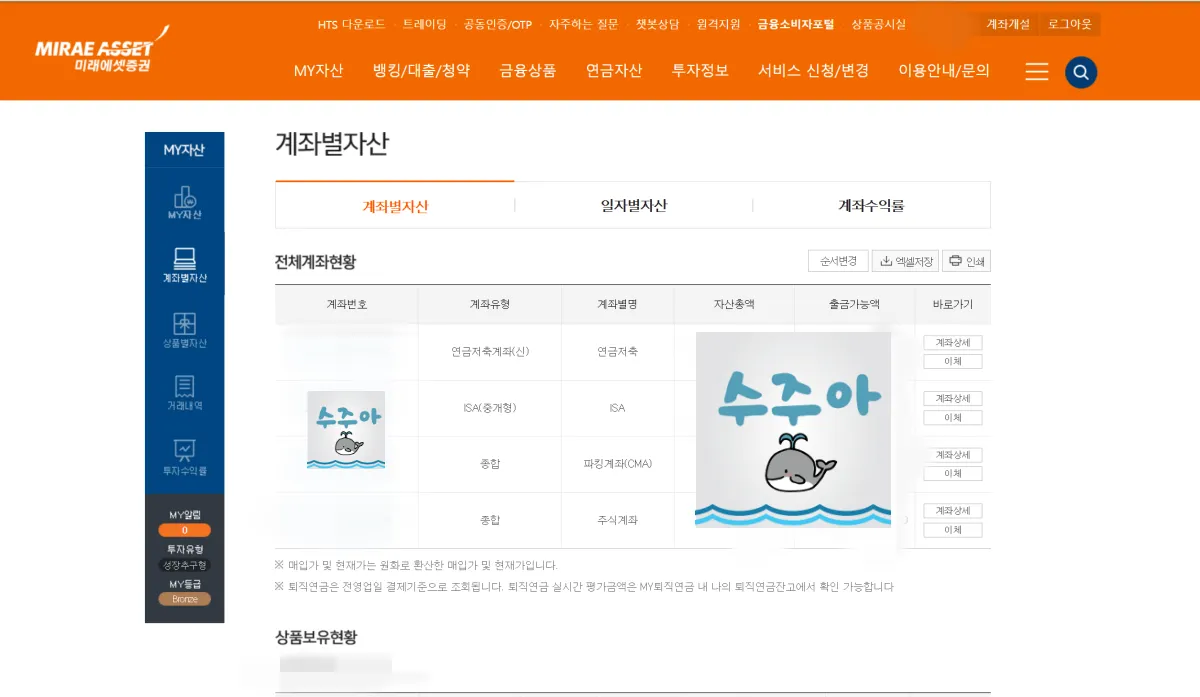Image resolution: width=1200 pixels, height=697 pixels.
Task: Open 상품별자산 sidebar icon
Action: 185,330
